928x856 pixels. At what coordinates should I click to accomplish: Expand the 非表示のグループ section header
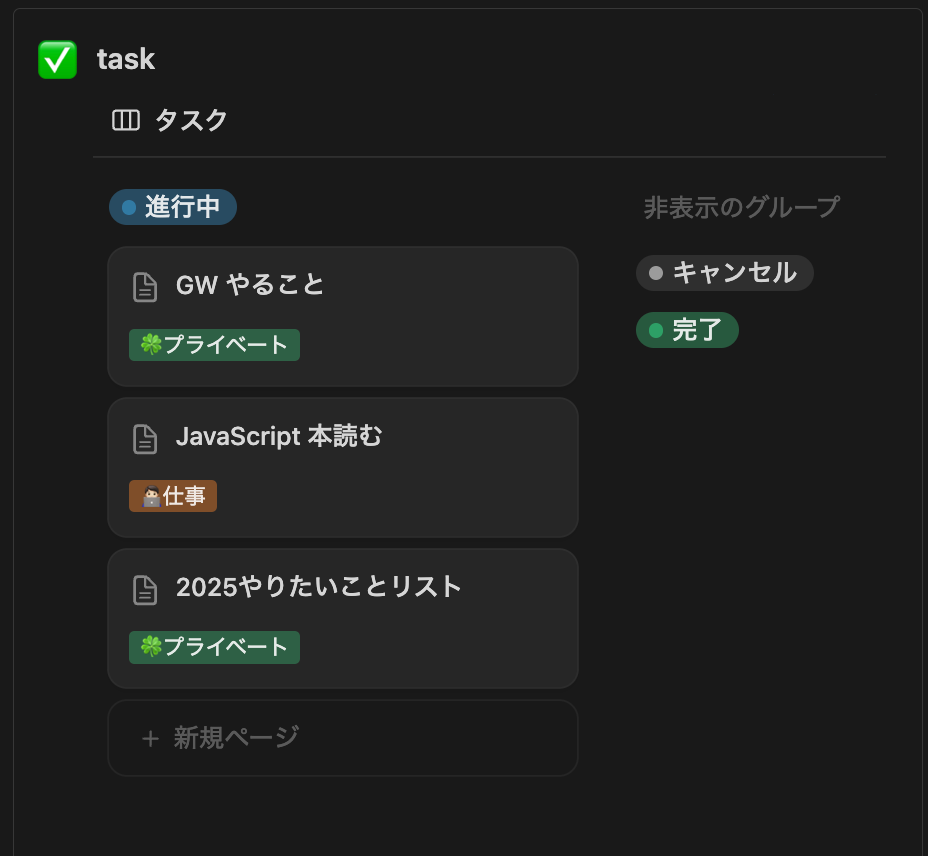(742, 207)
